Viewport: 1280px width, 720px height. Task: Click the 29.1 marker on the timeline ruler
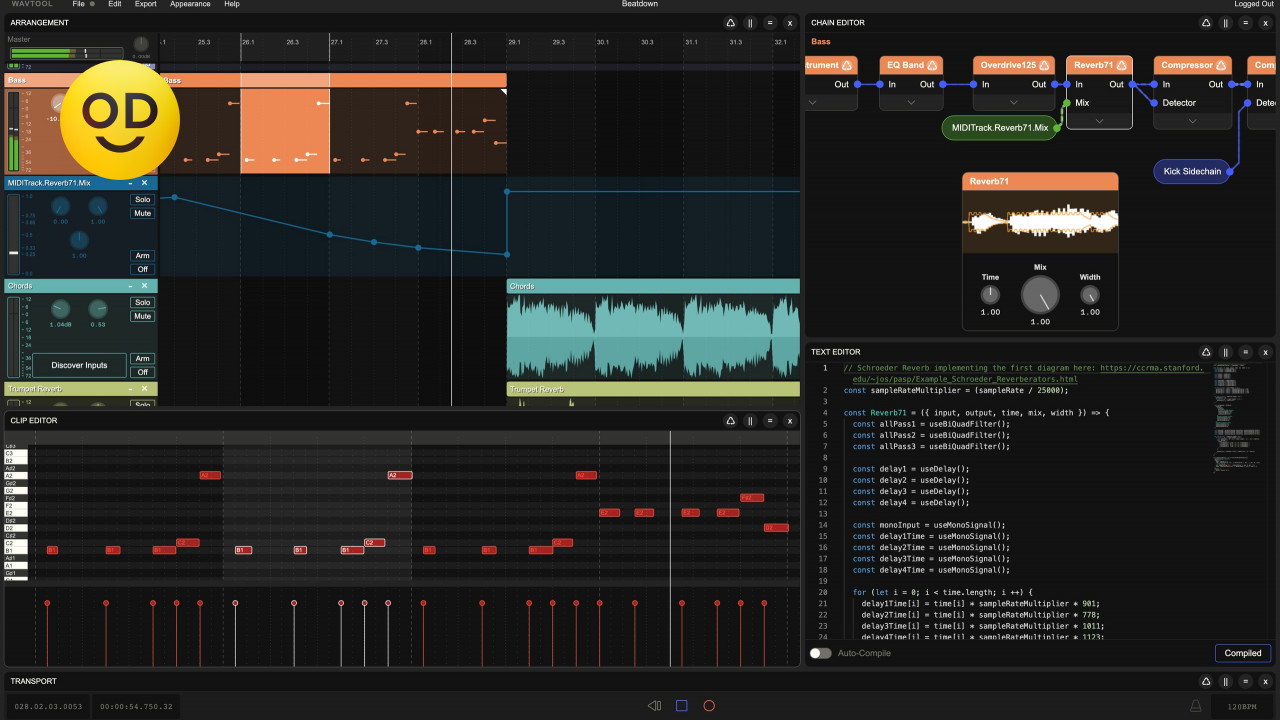(x=514, y=42)
